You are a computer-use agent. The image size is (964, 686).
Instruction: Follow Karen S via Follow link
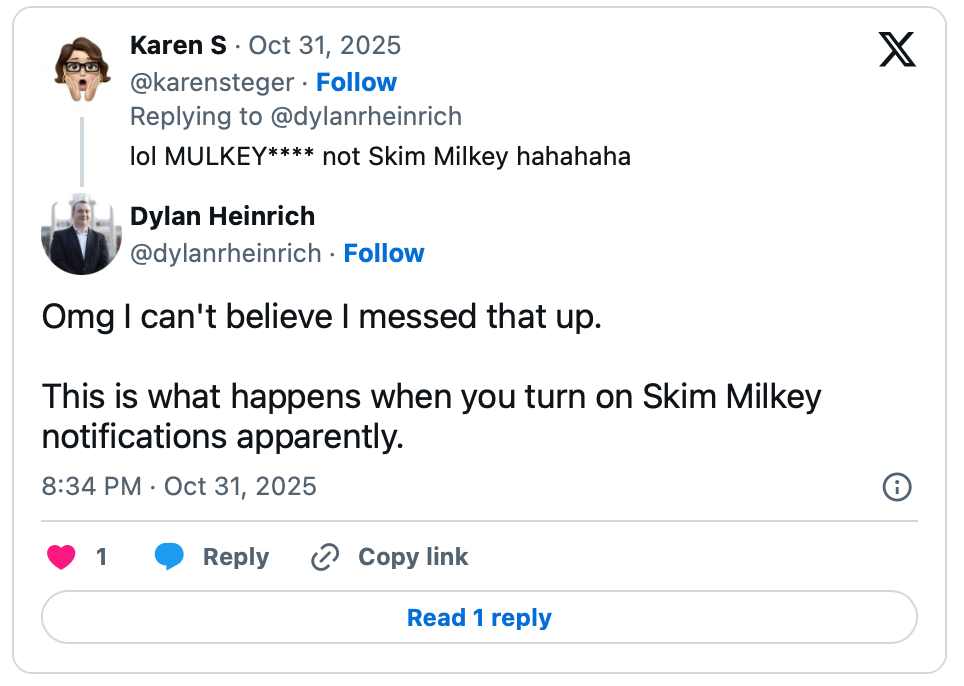[356, 82]
